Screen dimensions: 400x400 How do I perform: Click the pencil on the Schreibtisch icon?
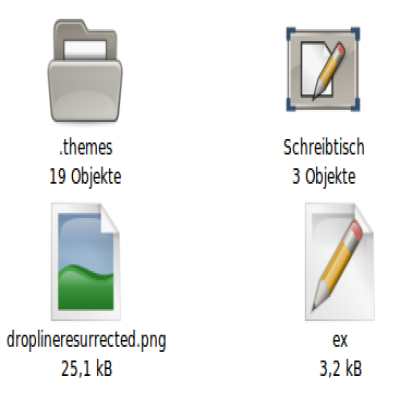click(x=328, y=71)
